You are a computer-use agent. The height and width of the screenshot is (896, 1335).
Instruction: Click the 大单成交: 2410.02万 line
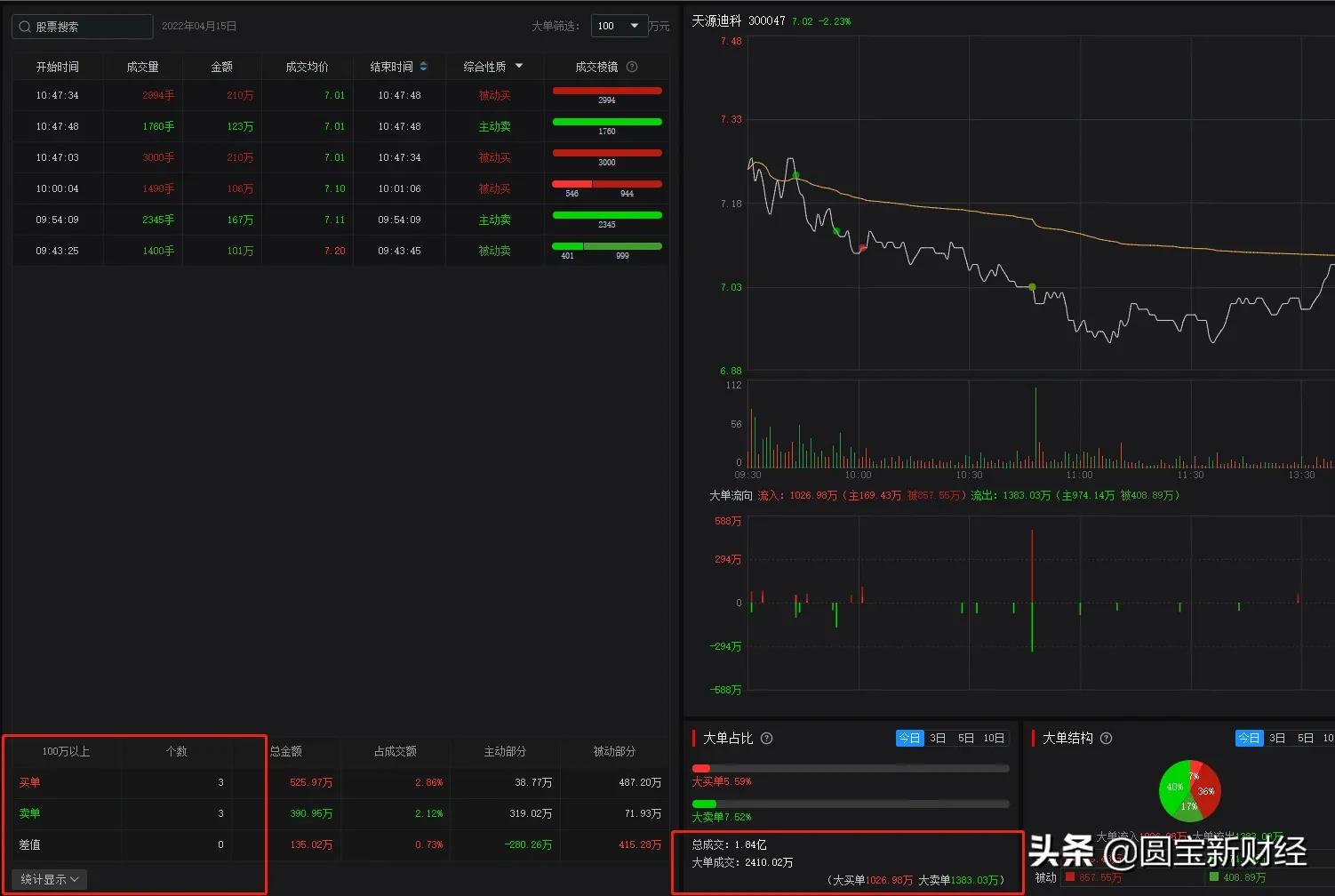click(x=742, y=862)
